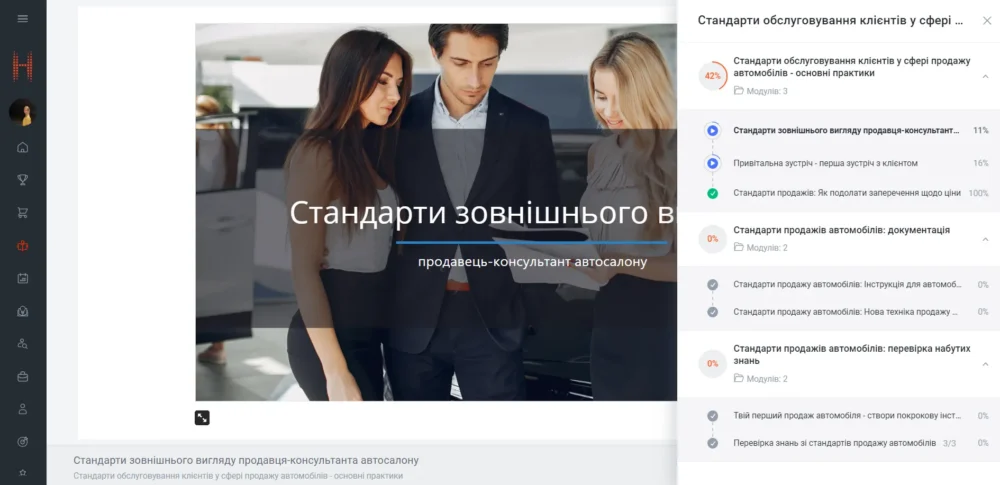Image resolution: width=1000 pixels, height=485 pixels.
Task: Open 'Інструкція для автомобіля' module
Action: [846, 285]
